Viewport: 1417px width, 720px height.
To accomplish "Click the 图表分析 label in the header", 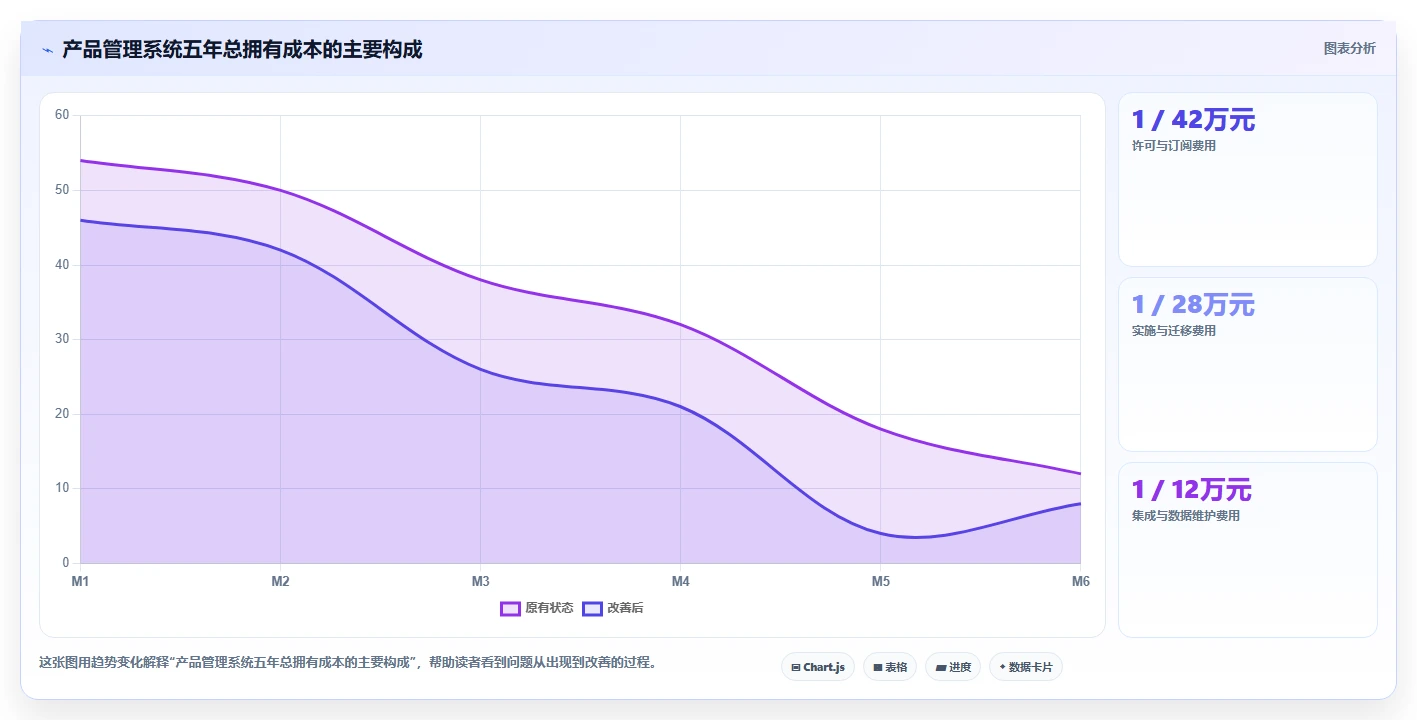I will (x=1349, y=48).
